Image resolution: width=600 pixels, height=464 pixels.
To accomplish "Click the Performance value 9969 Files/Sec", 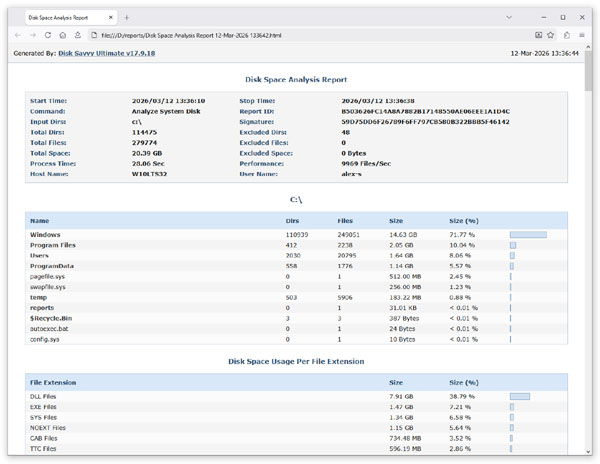I will pyautogui.click(x=366, y=164).
